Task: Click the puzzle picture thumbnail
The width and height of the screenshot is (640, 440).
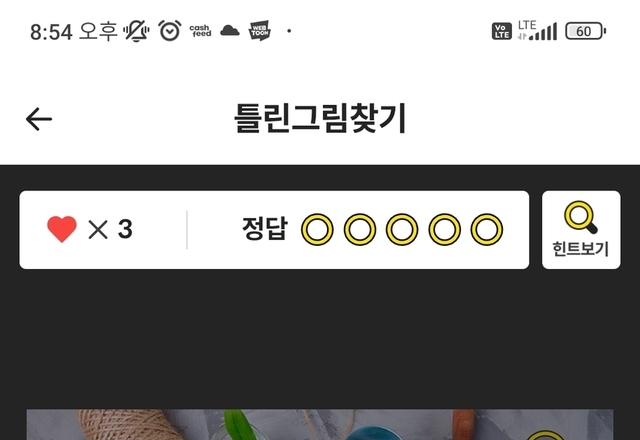Action: coord(320,424)
